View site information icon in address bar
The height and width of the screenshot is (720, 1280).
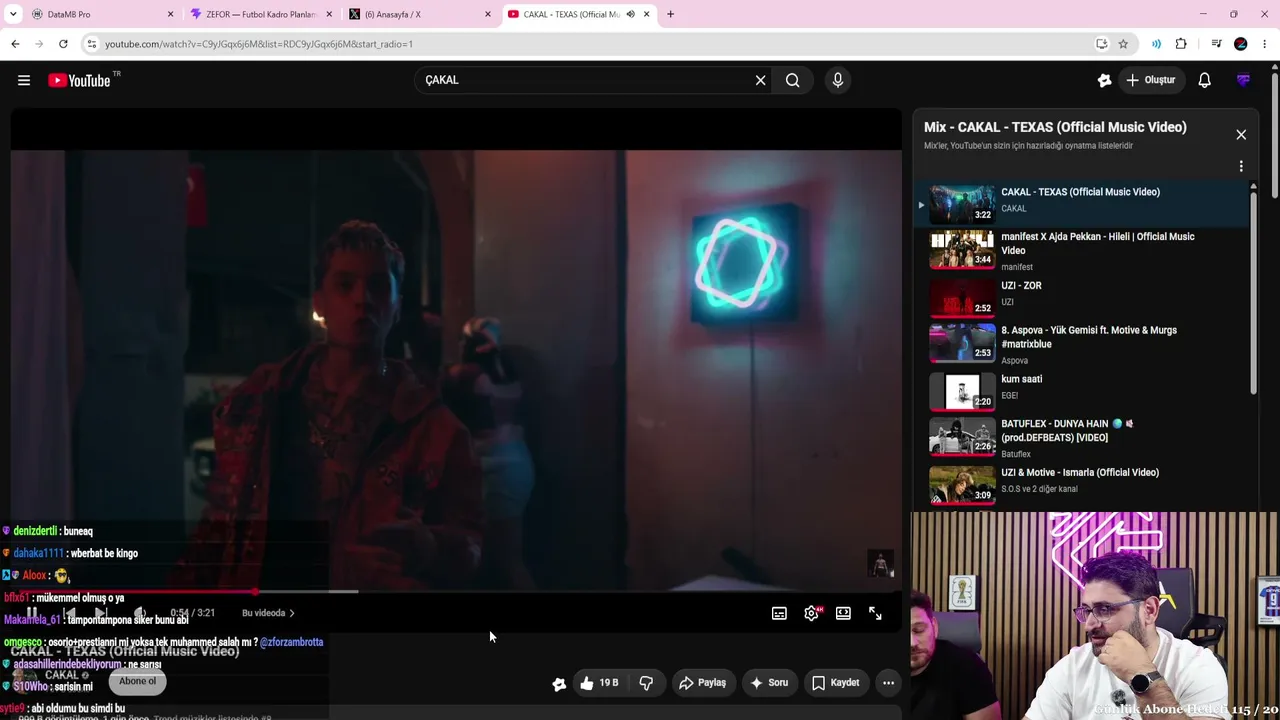91,44
